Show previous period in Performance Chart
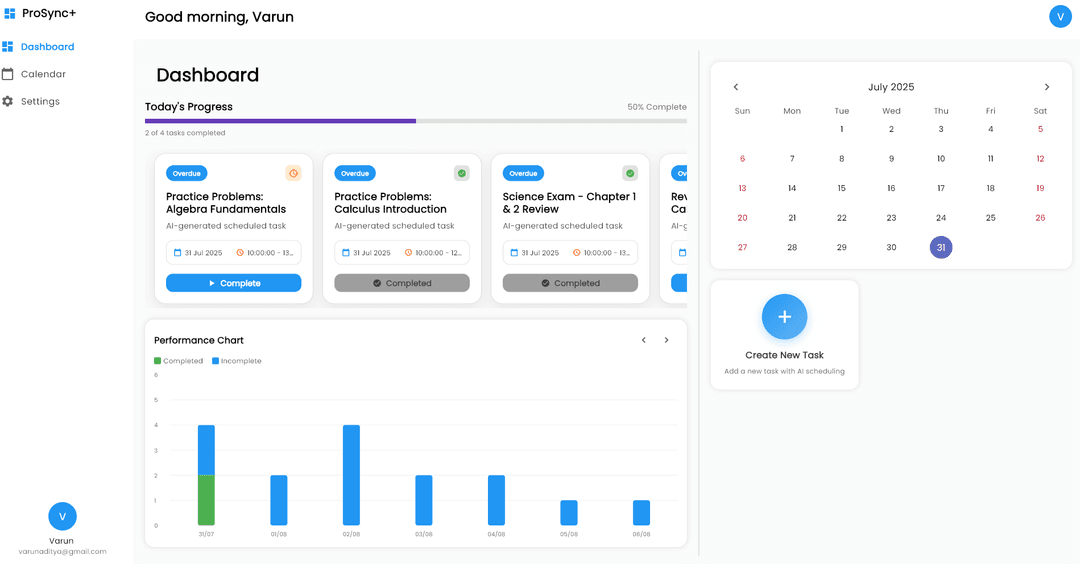Screen dimensions: 1080x564 644,340
